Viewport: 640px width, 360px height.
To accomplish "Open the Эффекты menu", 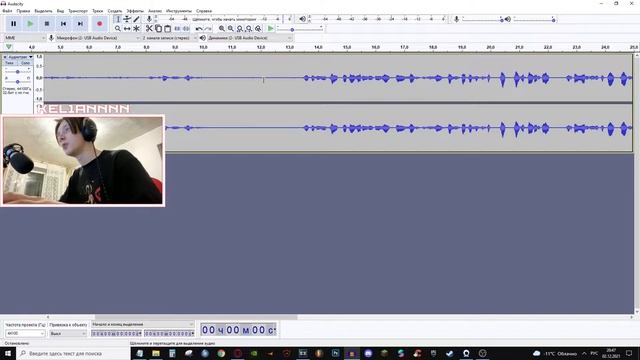I will click(x=135, y=11).
